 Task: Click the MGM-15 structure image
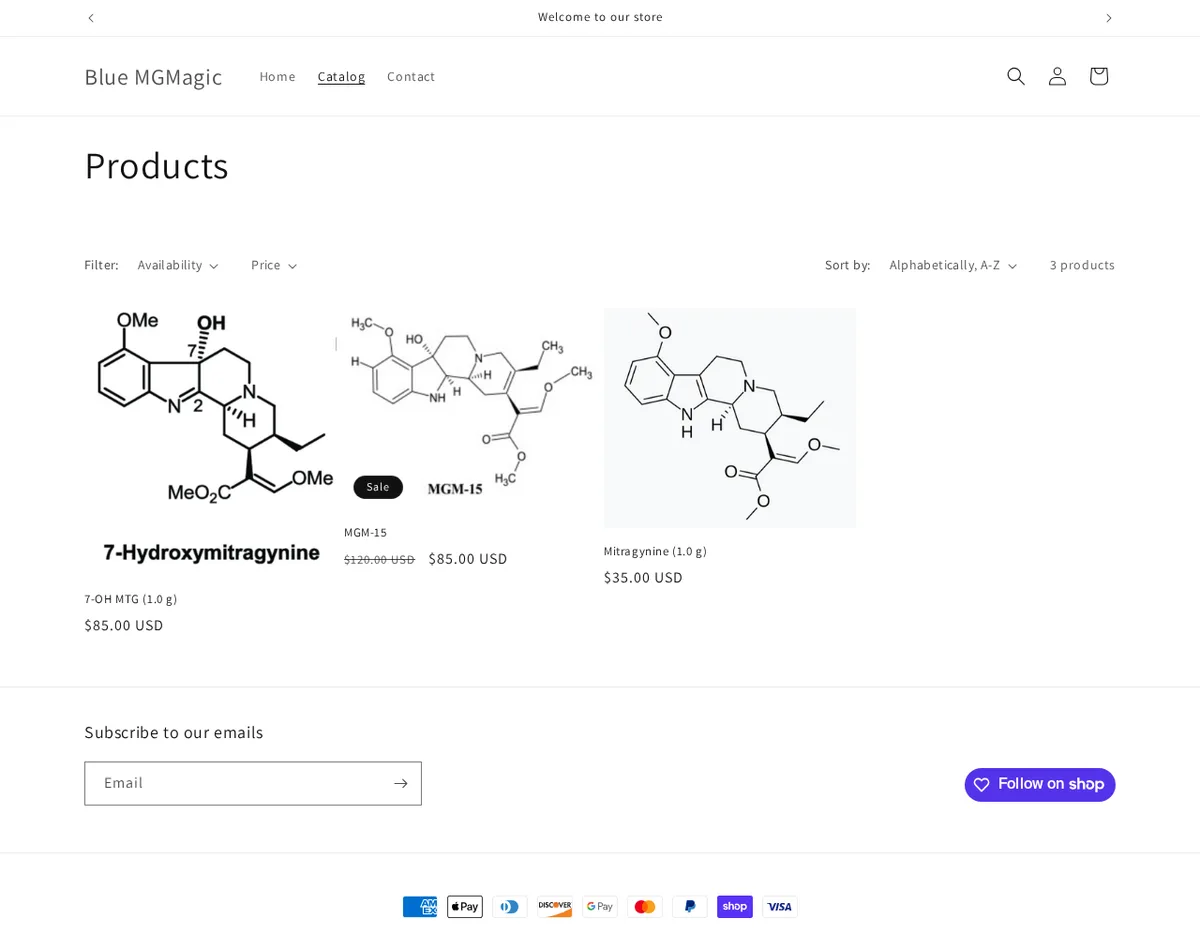470,408
